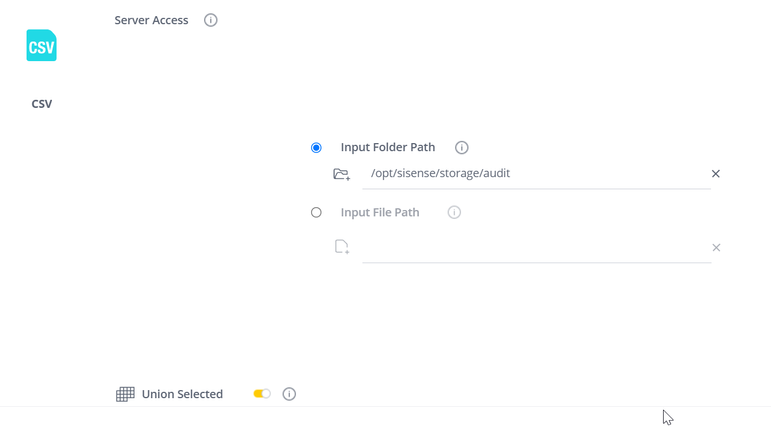
Task: Show info for Input File Path
Action: coord(454,213)
